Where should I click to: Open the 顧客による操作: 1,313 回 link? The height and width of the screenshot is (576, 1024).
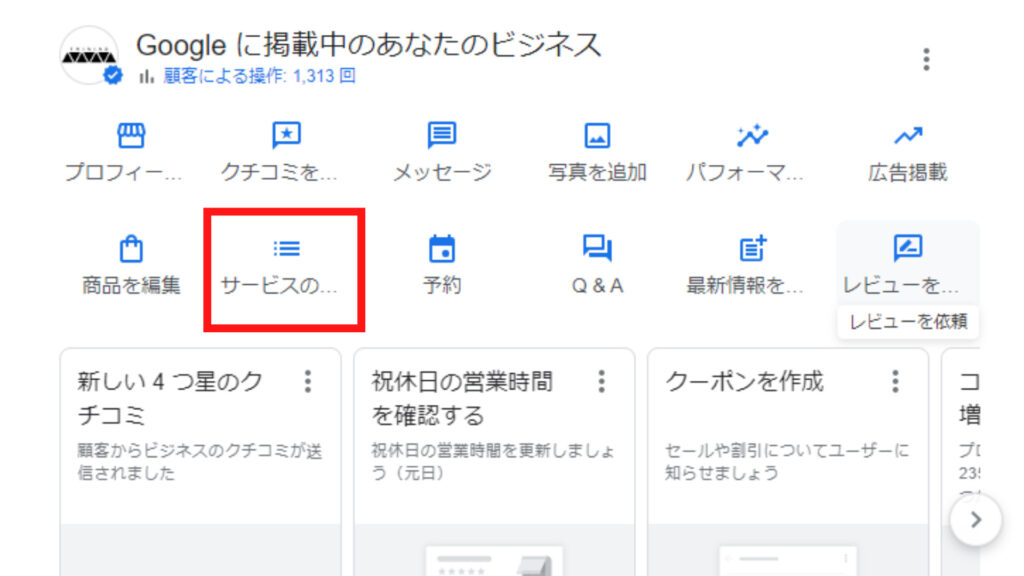point(259,76)
